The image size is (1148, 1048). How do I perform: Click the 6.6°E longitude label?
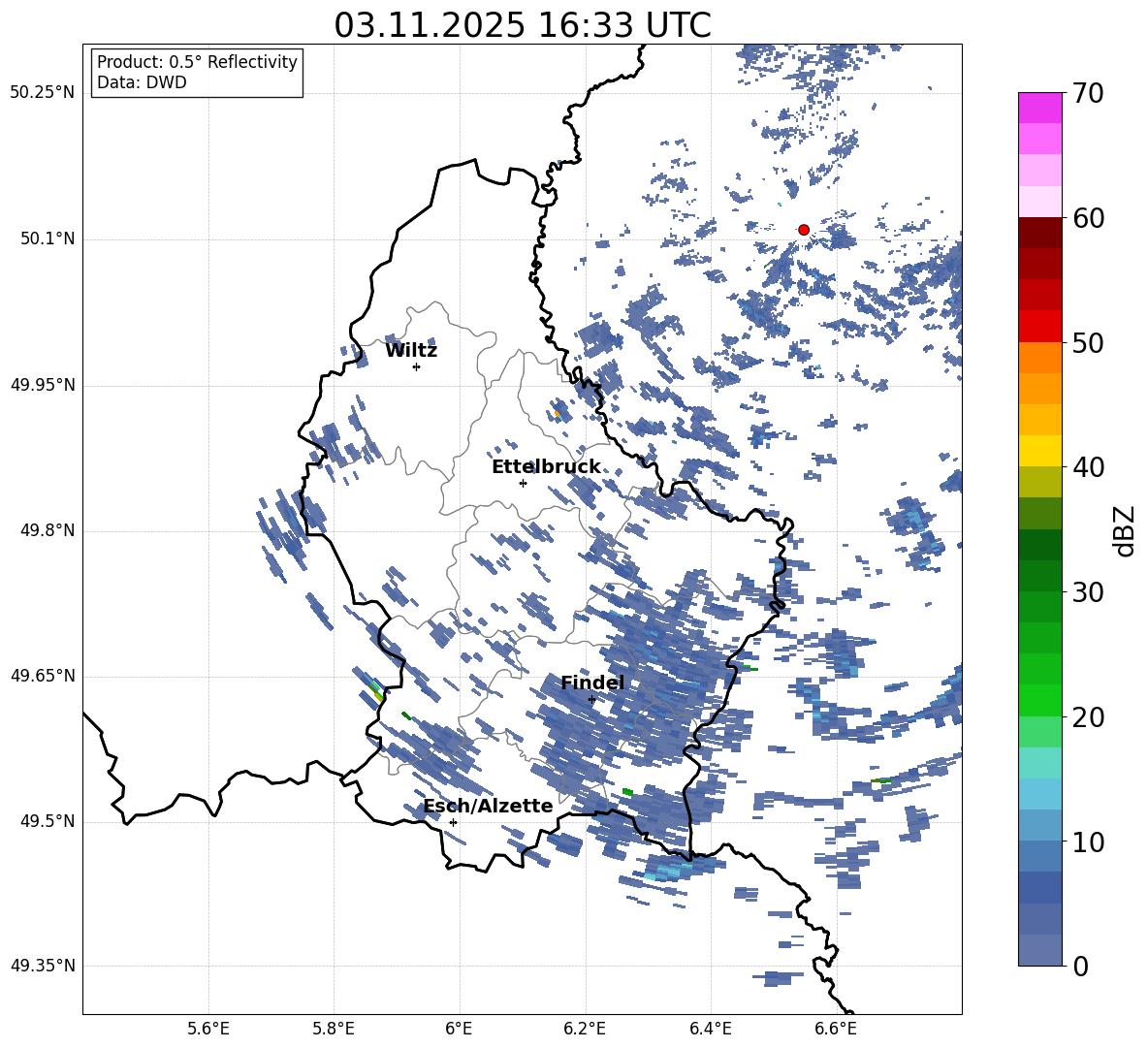point(836,1029)
